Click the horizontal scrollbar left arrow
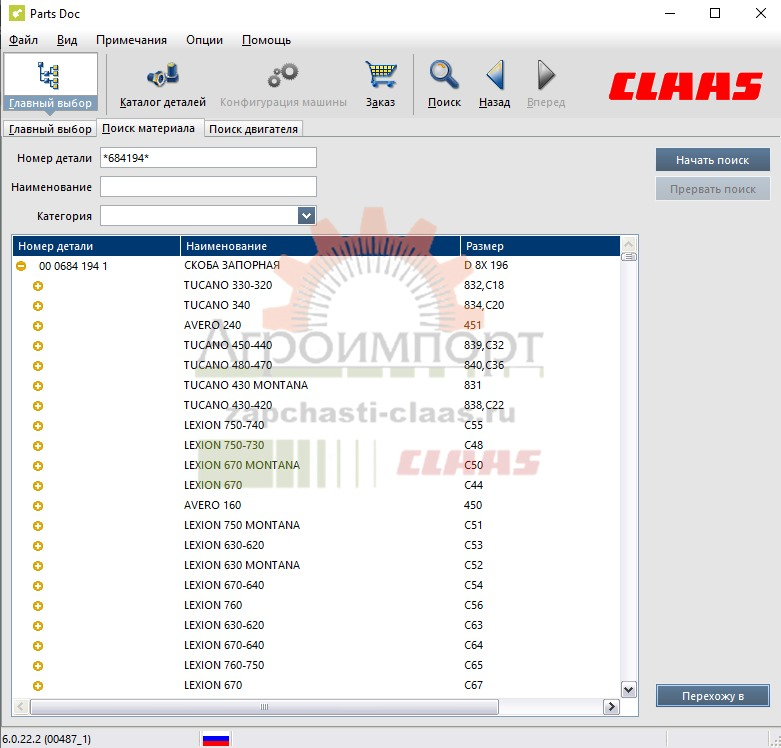The width and height of the screenshot is (781, 748). point(21,706)
